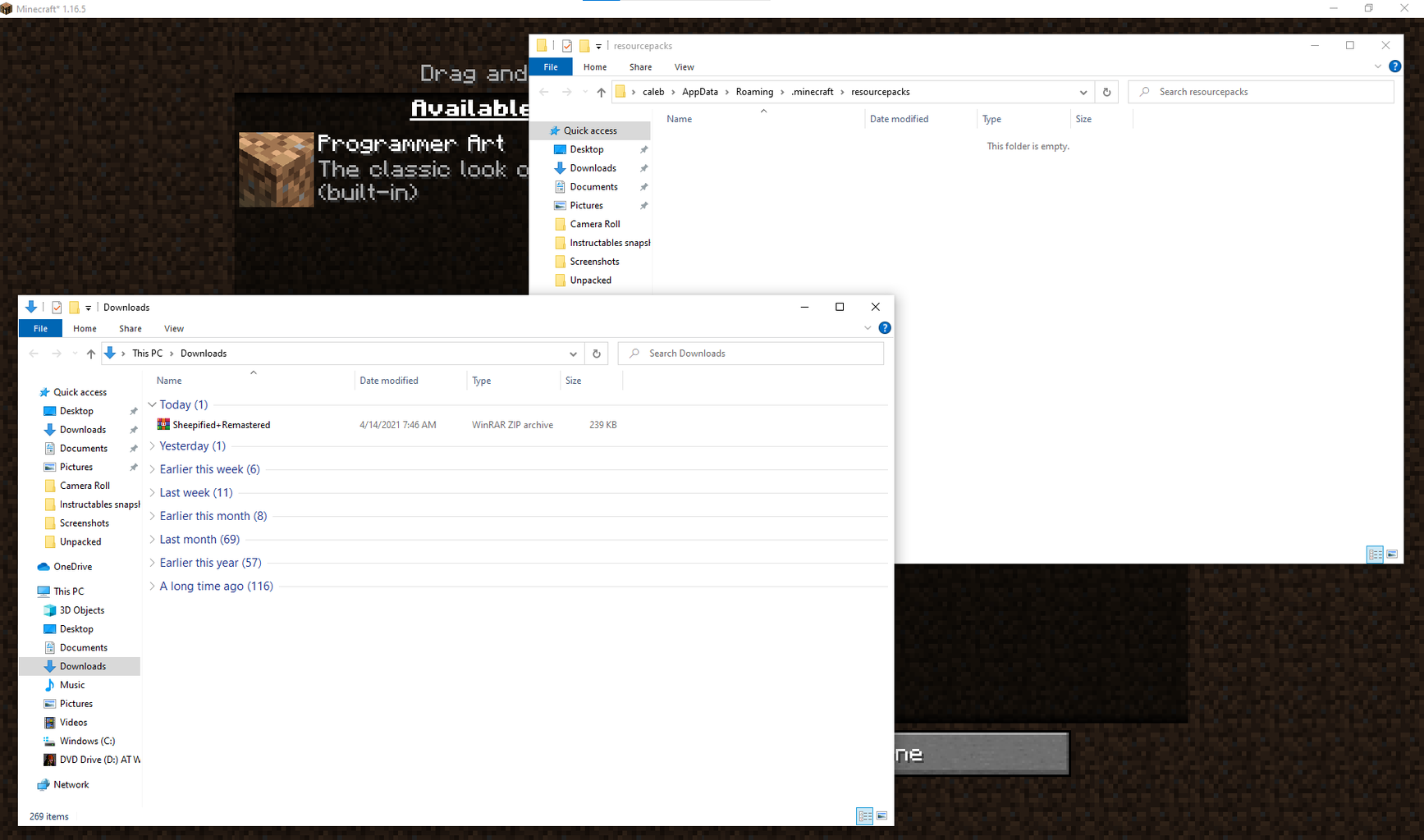Click the Properties icon on the Quick Access Toolbar
The image size is (1424, 840).
57,307
